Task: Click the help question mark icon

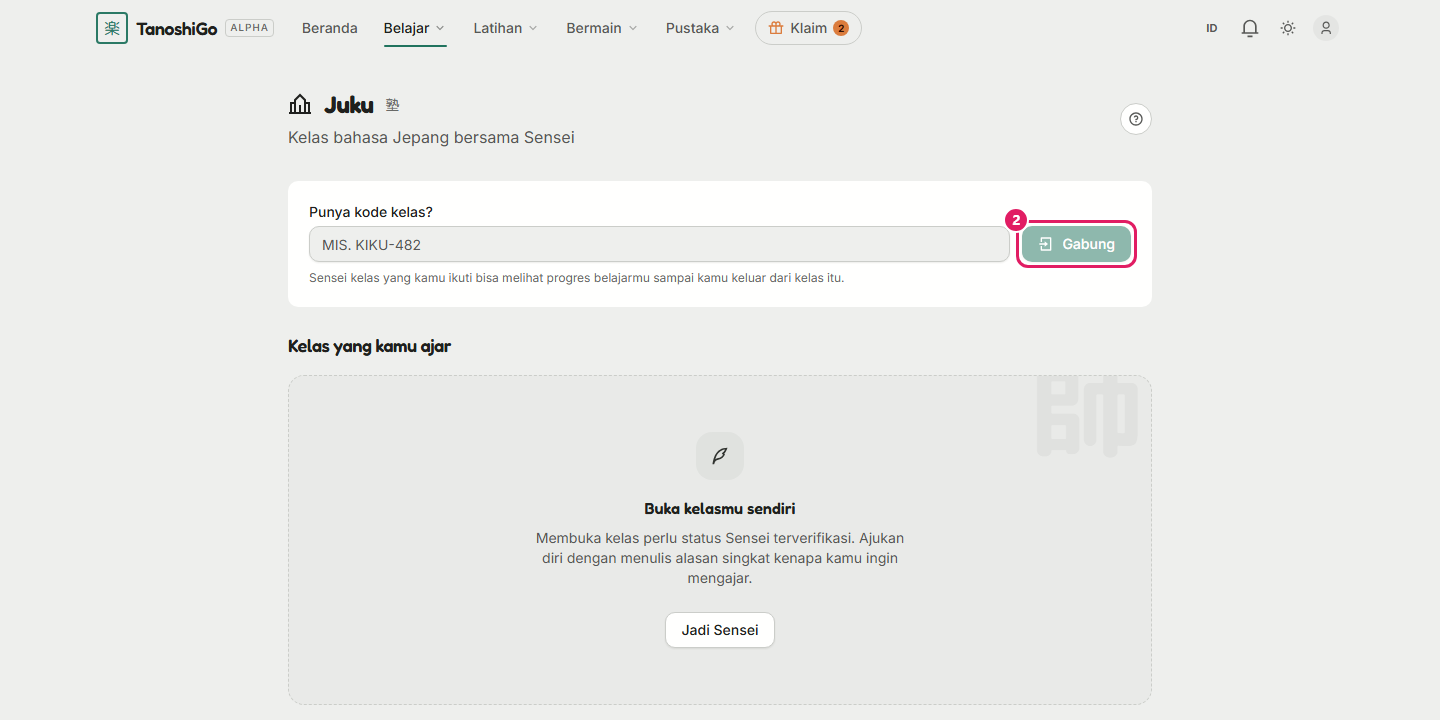Action: 1136,119
